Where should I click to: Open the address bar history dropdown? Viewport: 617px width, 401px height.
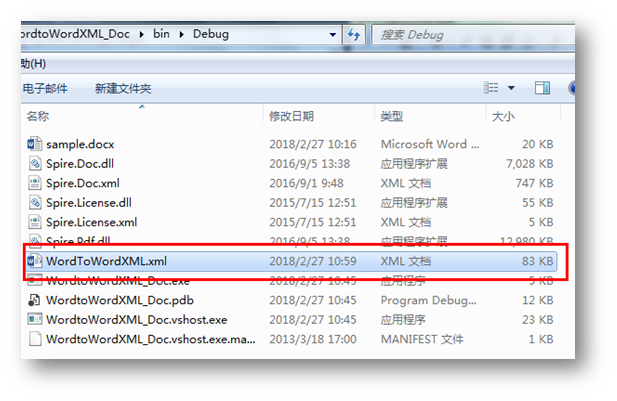333,35
